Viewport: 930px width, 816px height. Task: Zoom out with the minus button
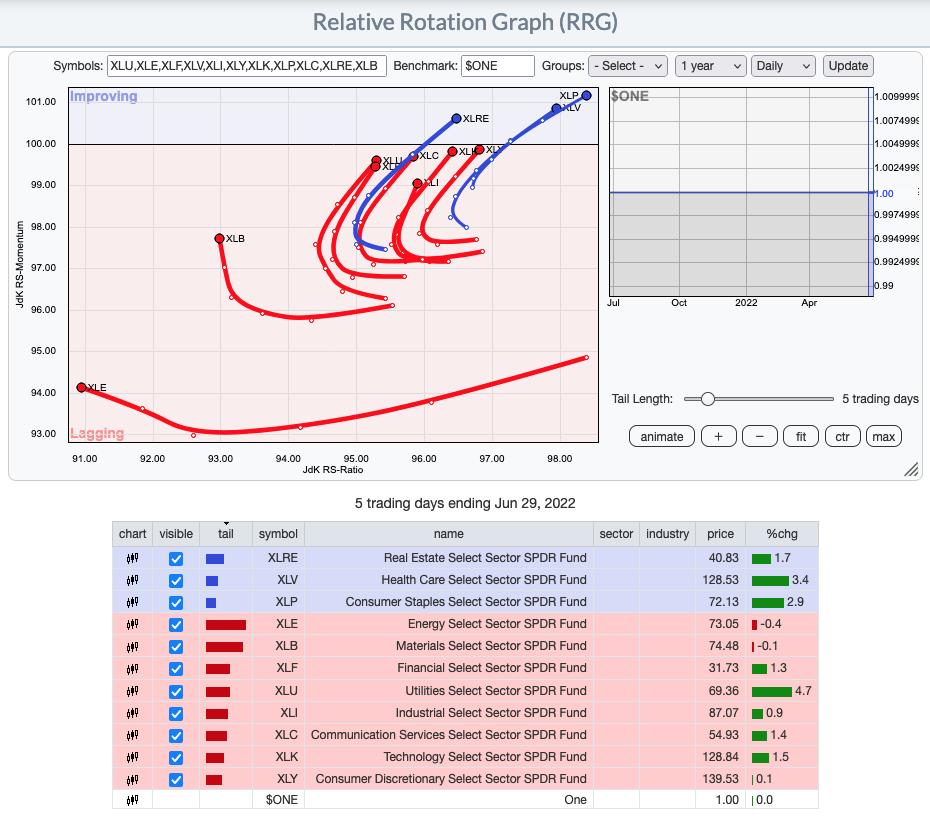[x=759, y=436]
